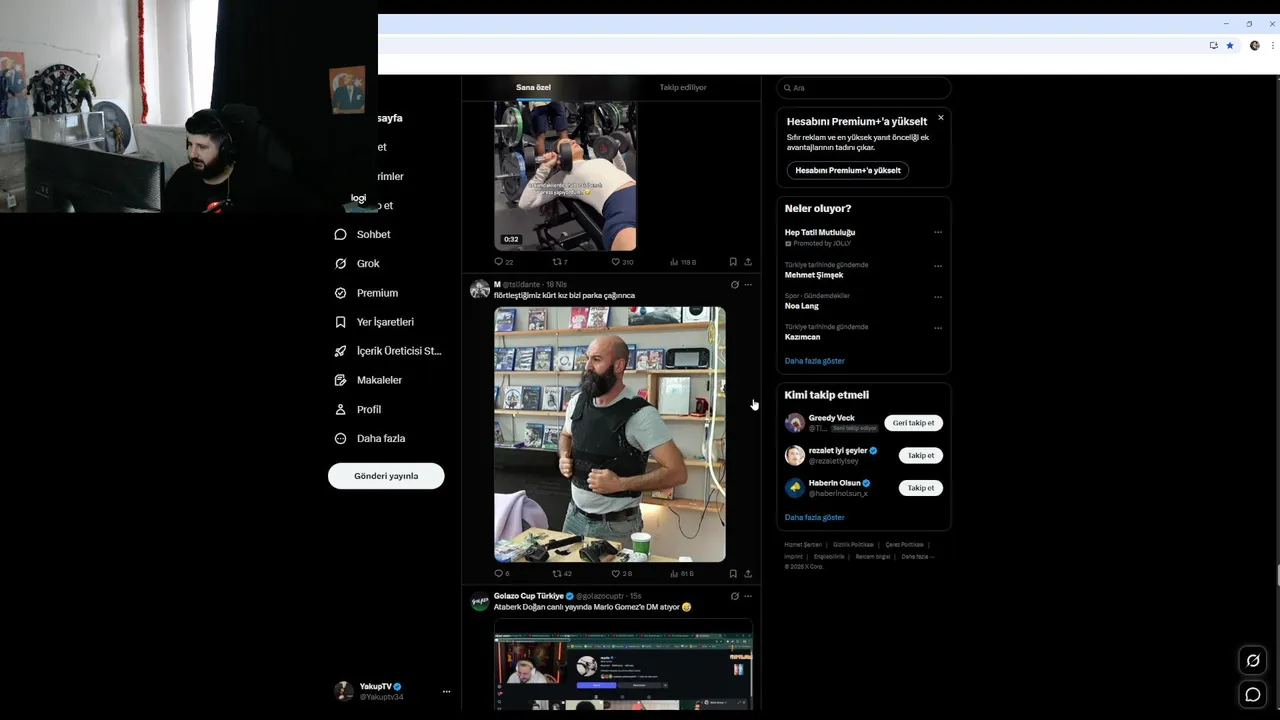Play the gym workout video
The height and width of the screenshot is (720, 1280).
[x=565, y=175]
